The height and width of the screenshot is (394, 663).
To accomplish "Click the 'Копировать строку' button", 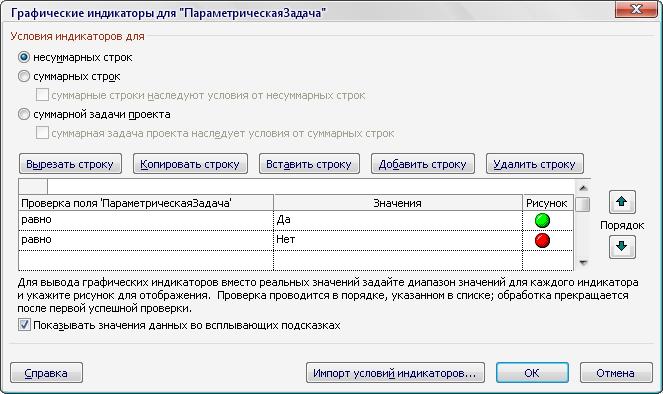I will (190, 164).
